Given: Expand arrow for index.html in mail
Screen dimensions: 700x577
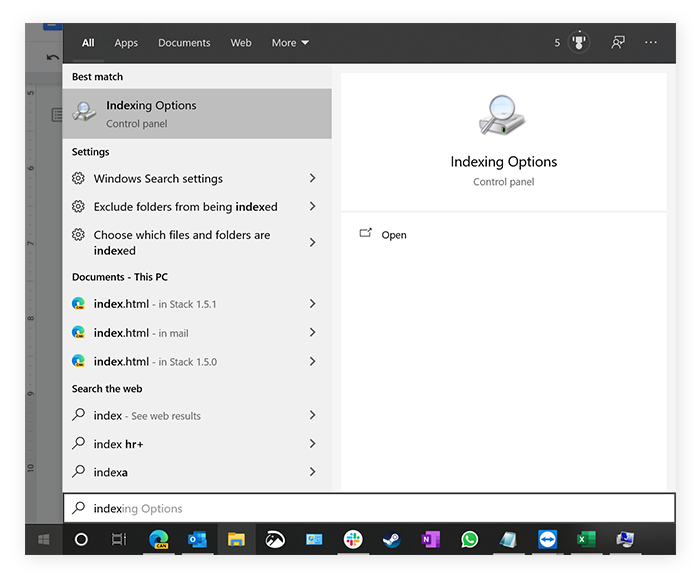Looking at the screenshot, I should tap(312, 333).
